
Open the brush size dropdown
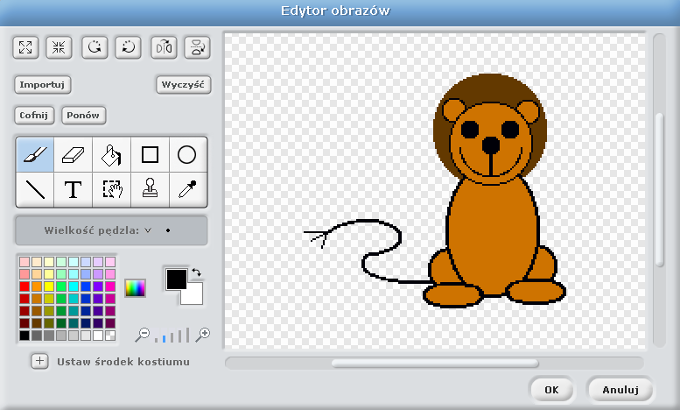[148, 230]
